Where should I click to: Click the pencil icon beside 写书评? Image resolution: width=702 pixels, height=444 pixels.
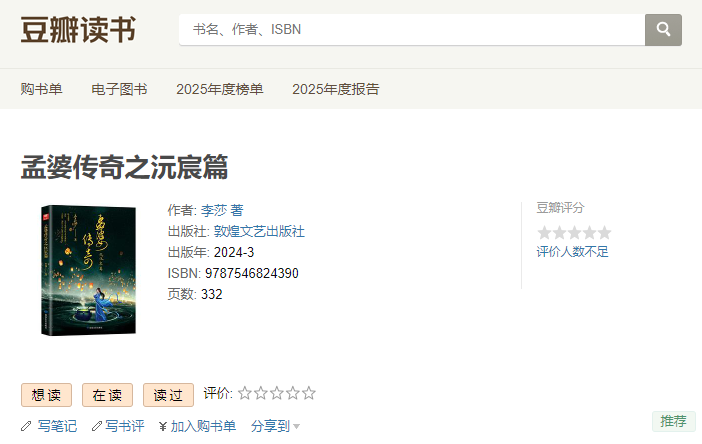click(x=97, y=426)
